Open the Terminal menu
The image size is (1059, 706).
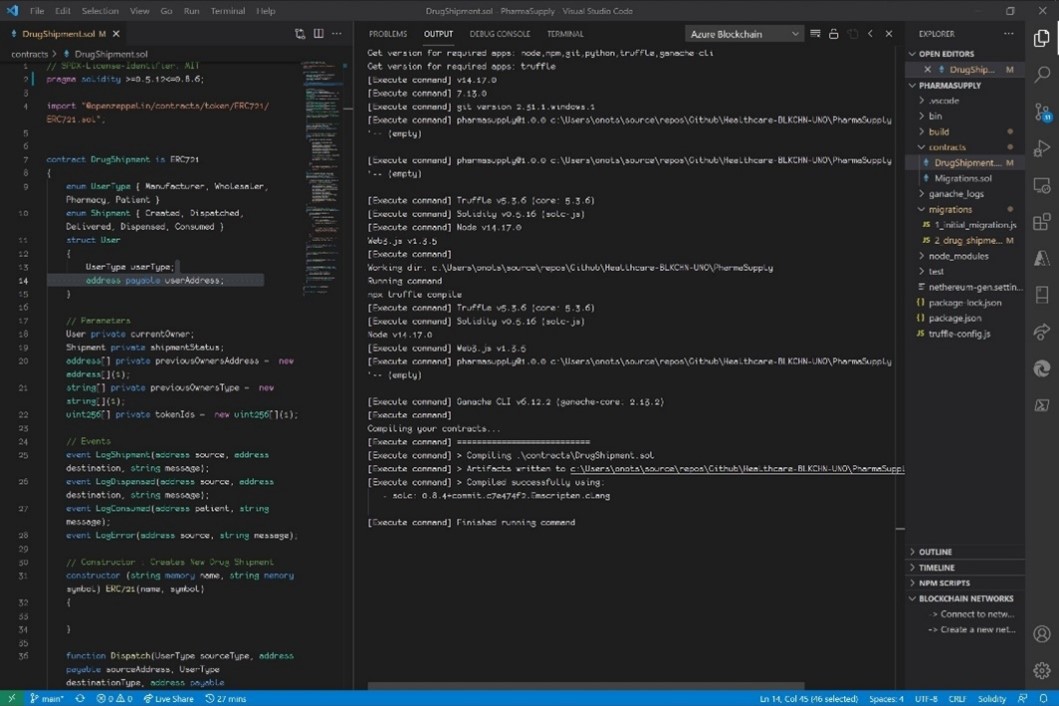point(227,11)
